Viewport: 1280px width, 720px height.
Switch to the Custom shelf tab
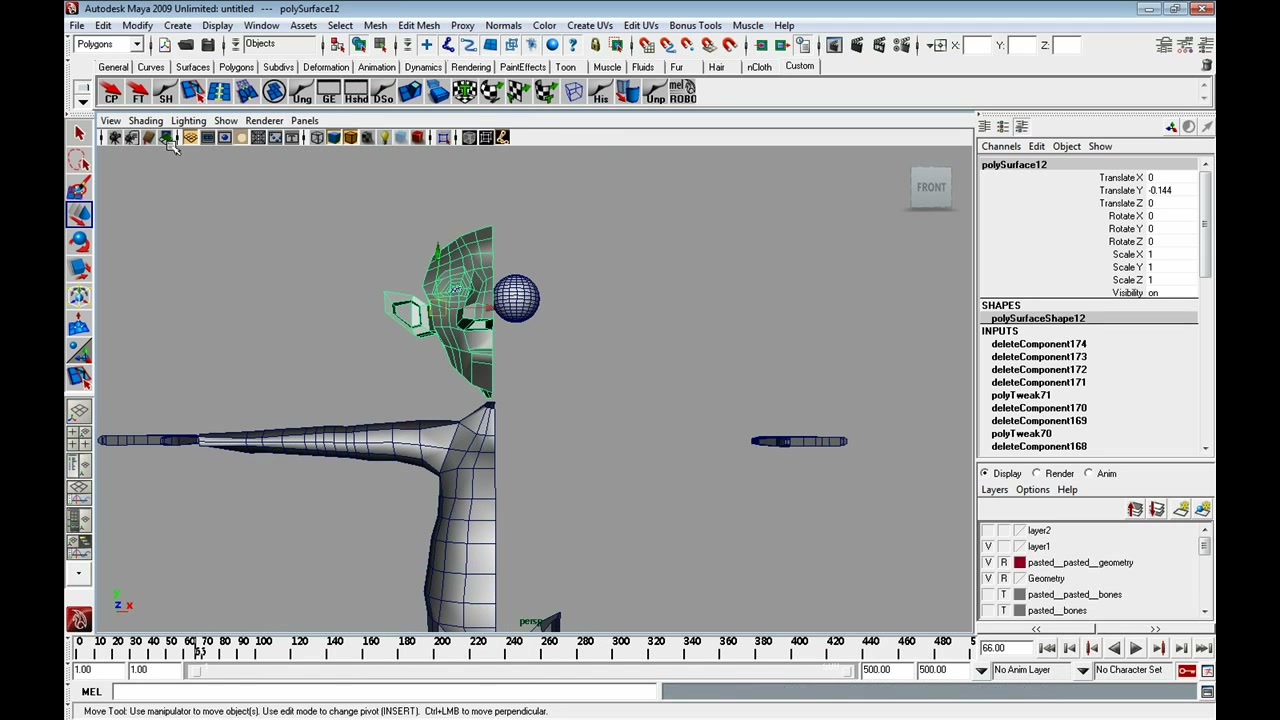pyautogui.click(x=799, y=66)
